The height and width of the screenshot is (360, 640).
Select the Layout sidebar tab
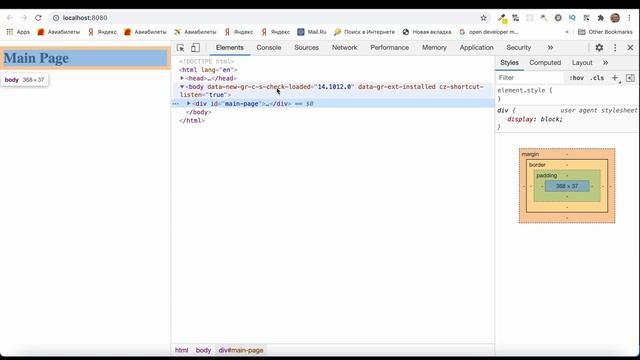click(x=582, y=62)
